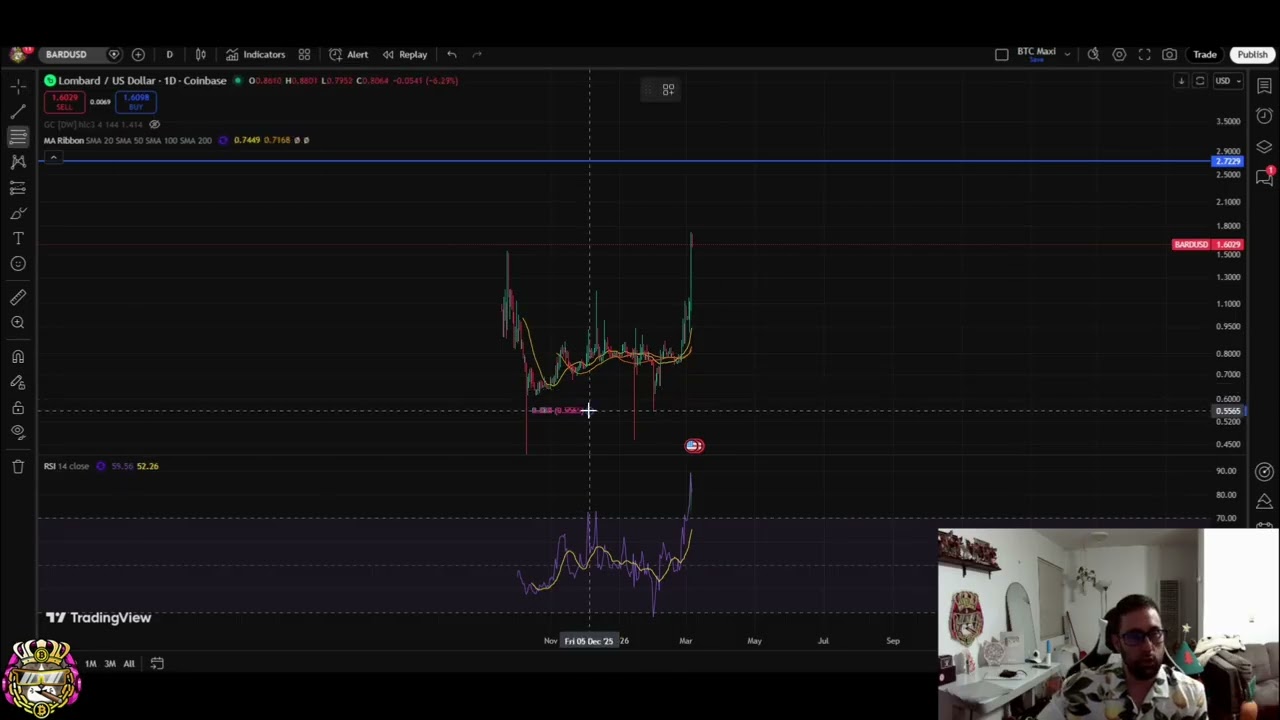The width and height of the screenshot is (1280, 720).
Task: Select the 1M time range
Action: point(90,664)
